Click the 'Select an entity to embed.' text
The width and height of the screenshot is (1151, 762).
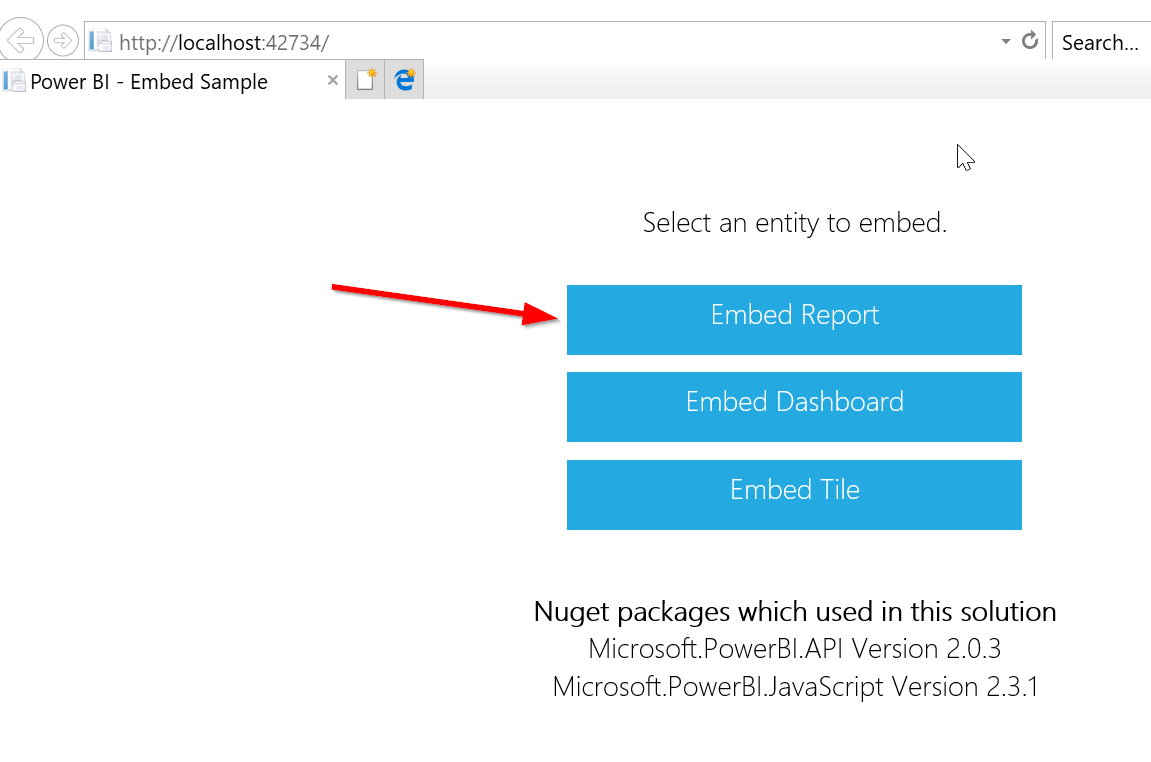[x=794, y=223]
